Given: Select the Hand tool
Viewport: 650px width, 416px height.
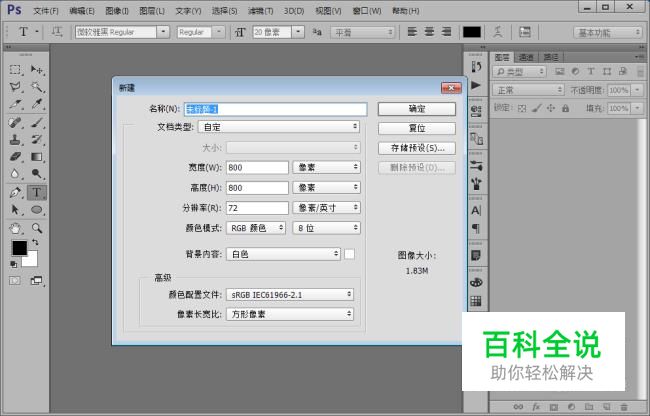Looking at the screenshot, I should (15, 228).
